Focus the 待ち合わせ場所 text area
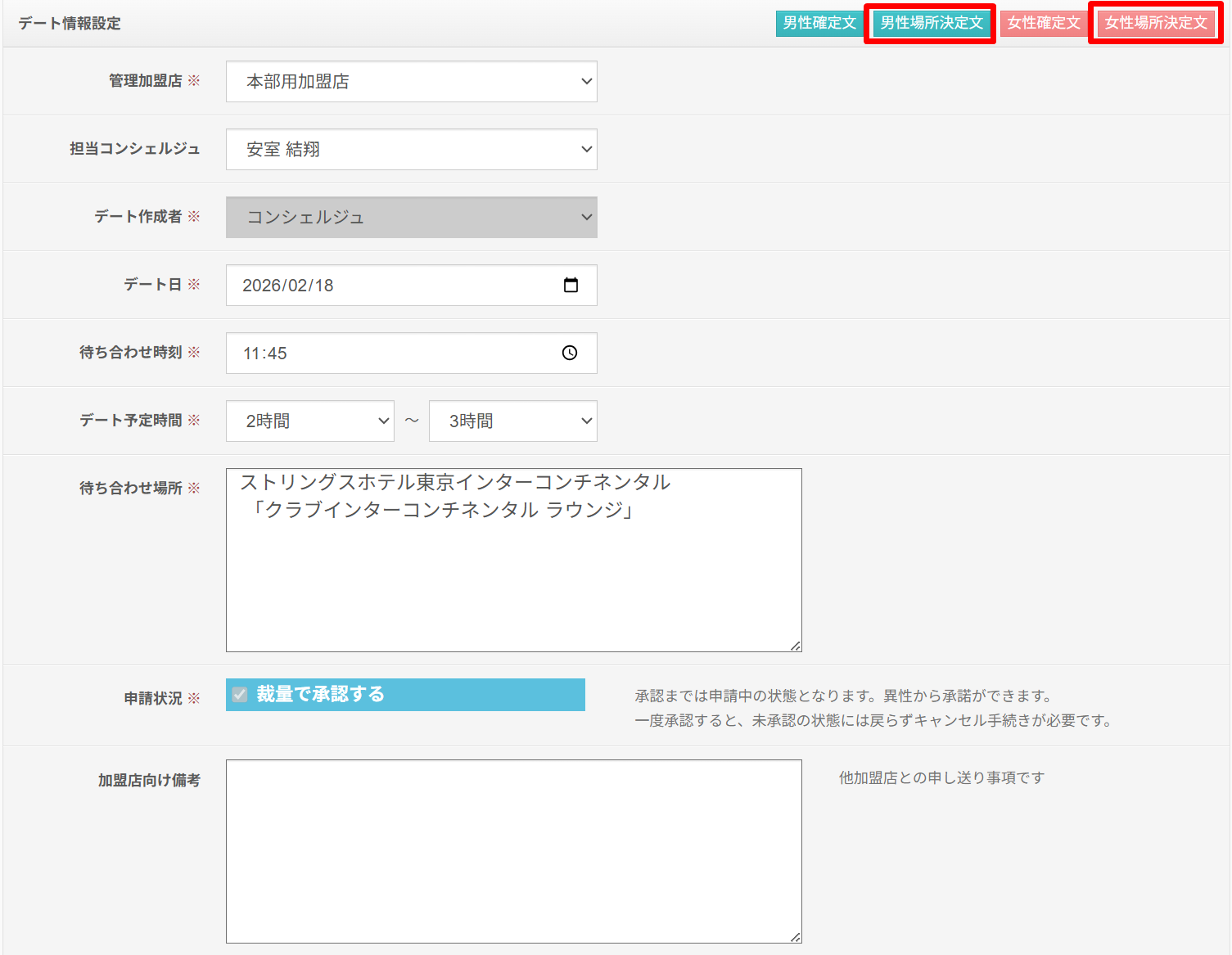Screen dimensions: 1232x955 click(x=513, y=573)
